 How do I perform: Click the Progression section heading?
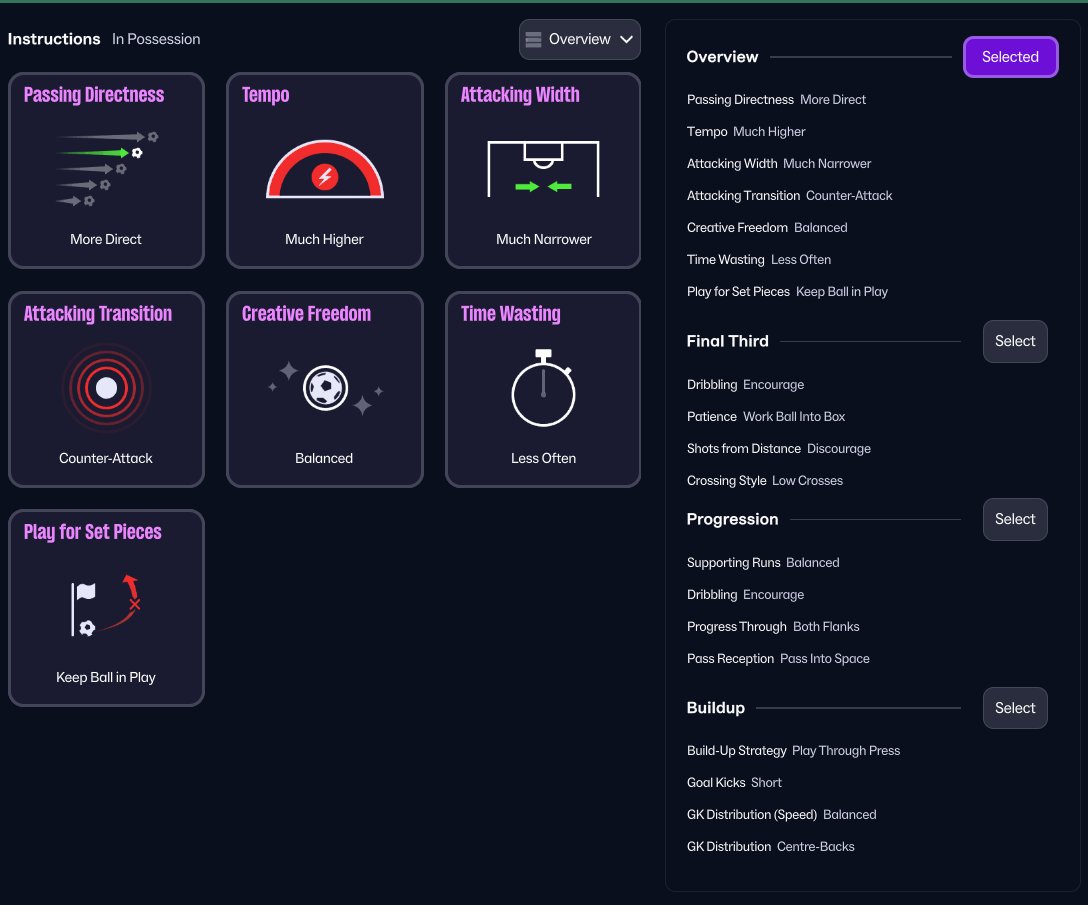(732, 519)
